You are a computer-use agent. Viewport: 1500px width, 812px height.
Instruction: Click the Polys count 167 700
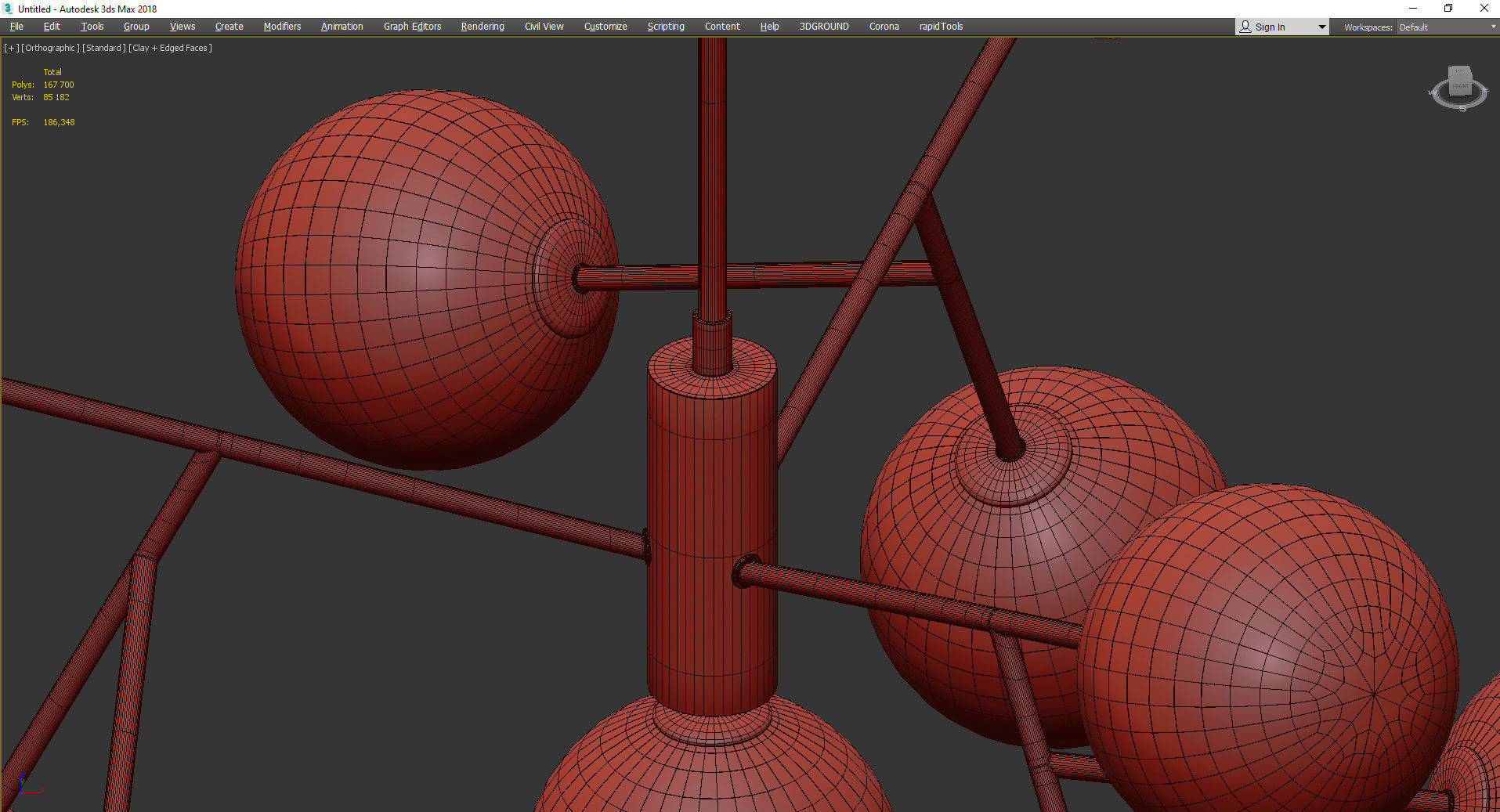click(x=59, y=85)
